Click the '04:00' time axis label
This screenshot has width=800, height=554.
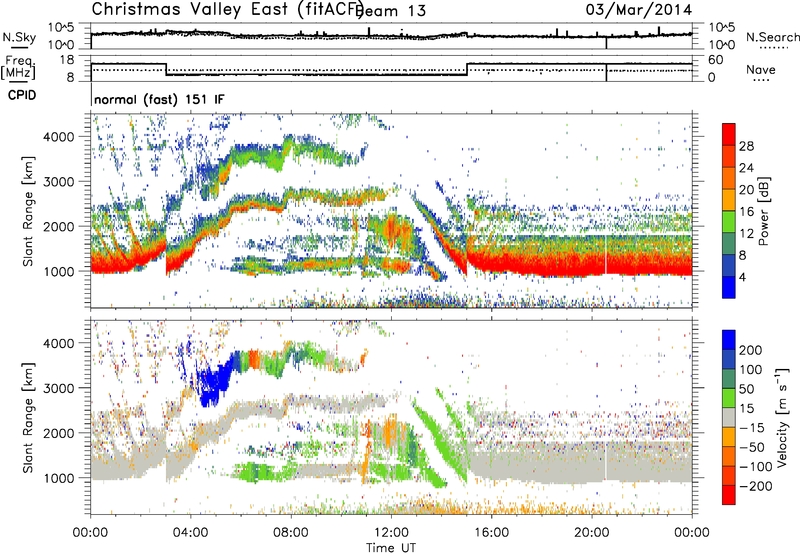(x=191, y=533)
